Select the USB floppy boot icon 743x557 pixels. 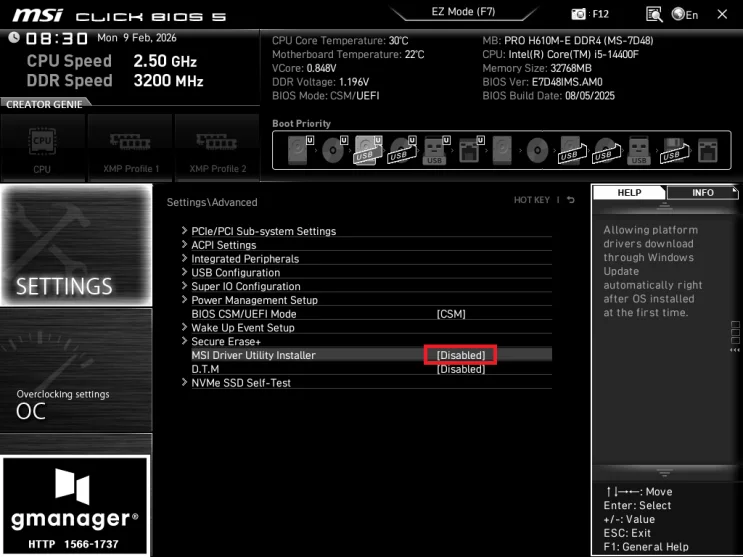[x=673, y=150]
